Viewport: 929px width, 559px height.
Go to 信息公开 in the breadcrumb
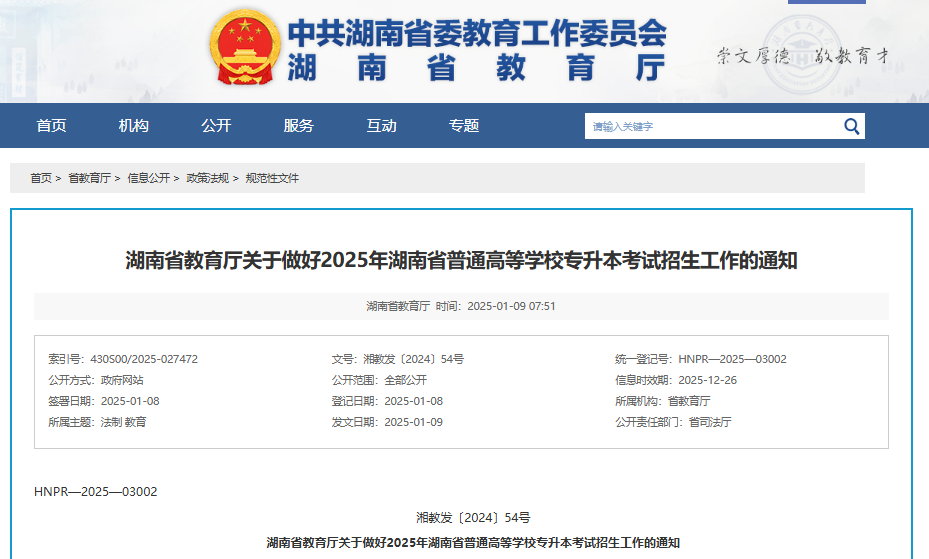(x=149, y=178)
